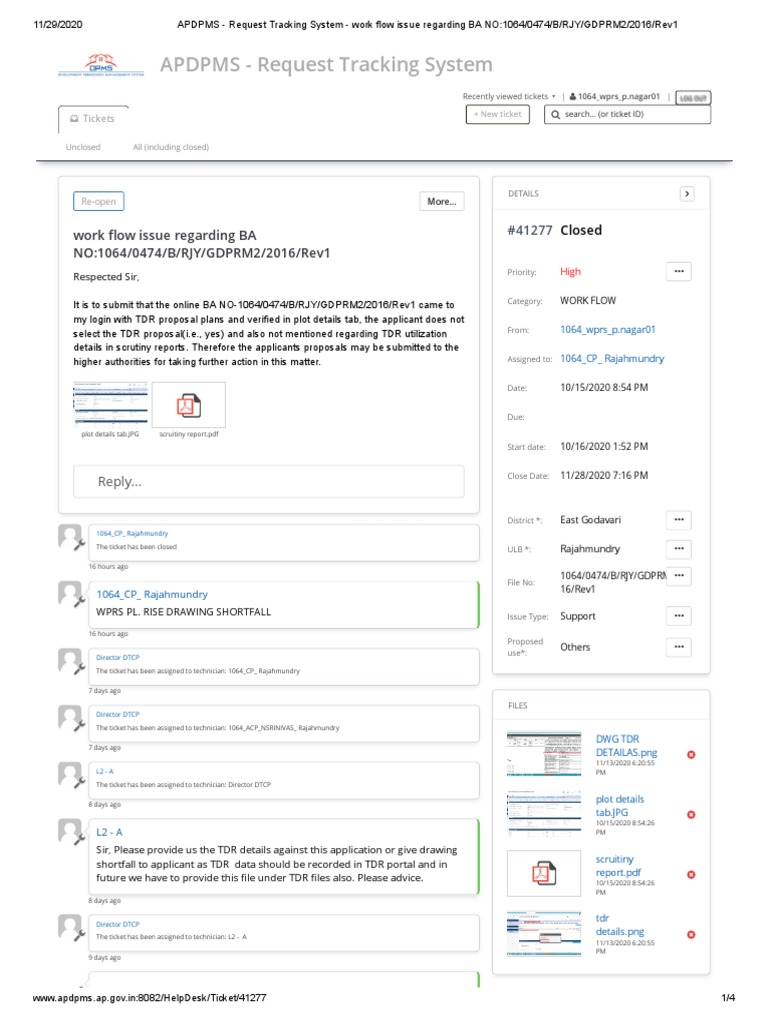The image size is (768, 1024).
Task: Click avatar beside 'assigned to technician: 1064_CP_ Rajahmundry'
Action: coord(71,662)
